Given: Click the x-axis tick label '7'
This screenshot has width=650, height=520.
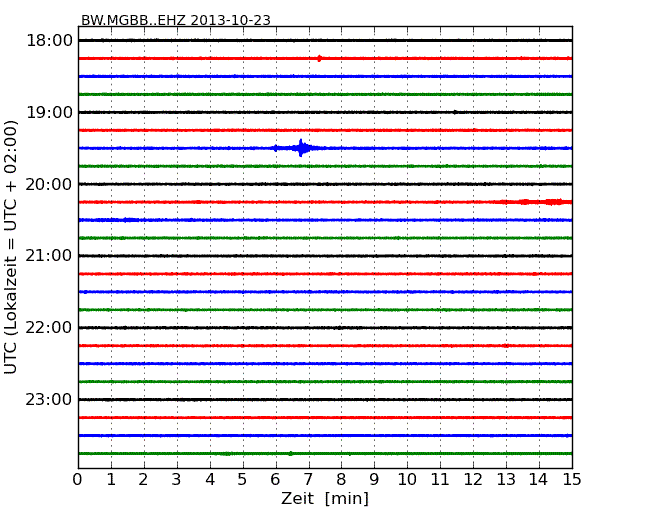Looking at the screenshot, I should point(308,480).
